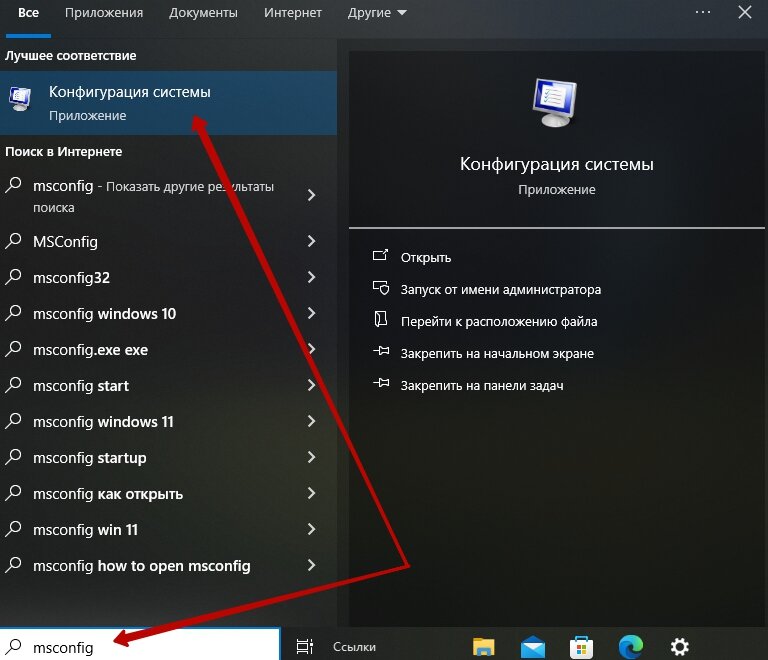Select Перейти к расположению файла

499,322
